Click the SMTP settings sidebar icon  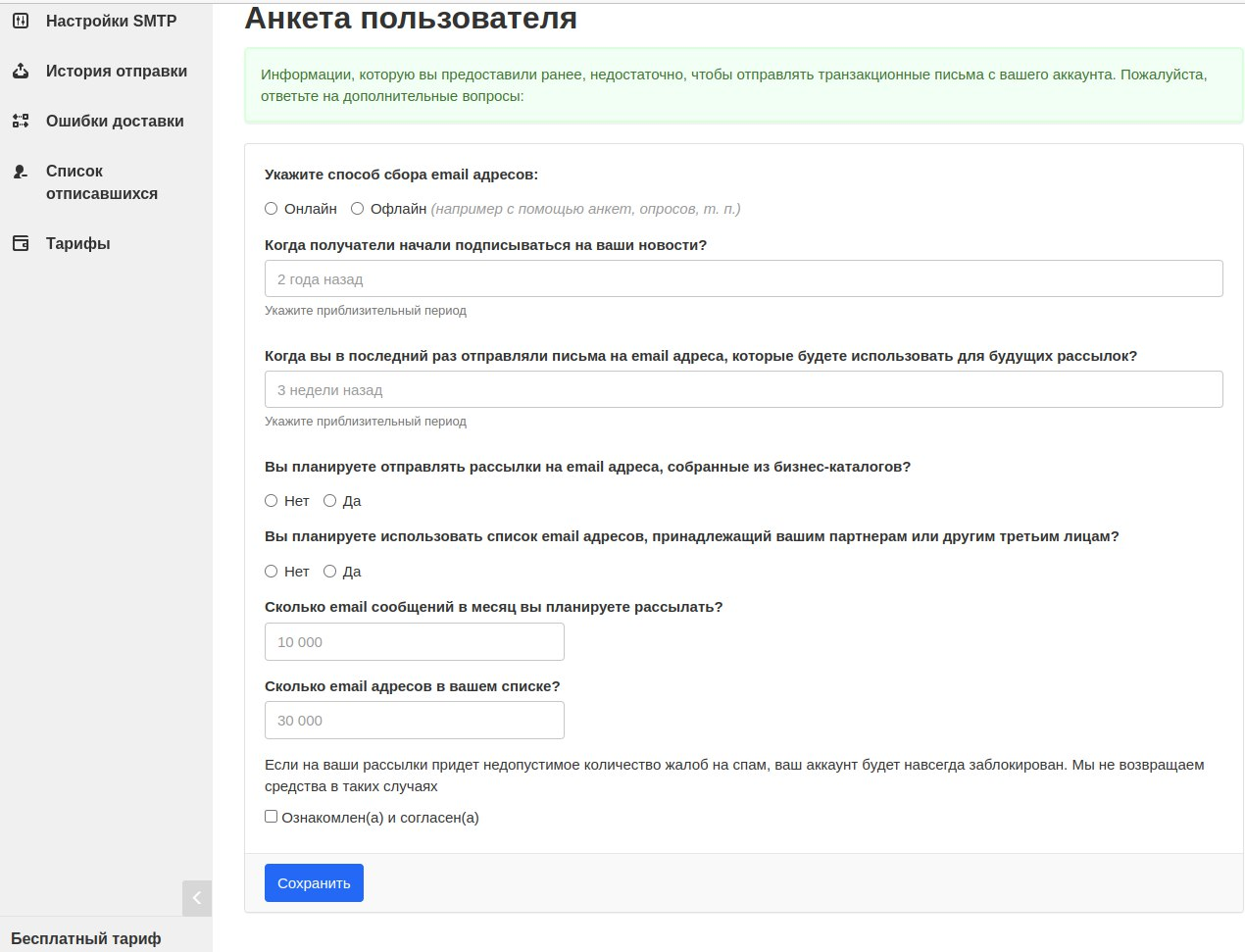tap(21, 21)
